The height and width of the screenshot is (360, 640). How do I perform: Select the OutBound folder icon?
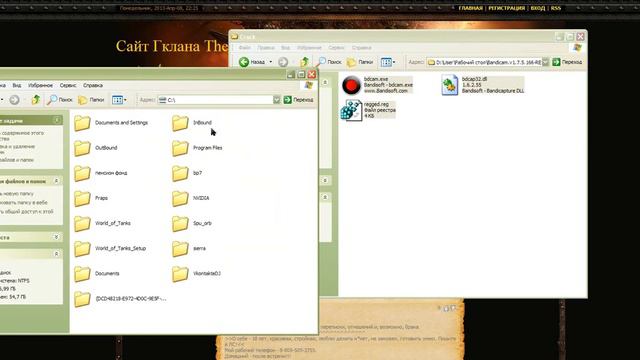click(82, 148)
